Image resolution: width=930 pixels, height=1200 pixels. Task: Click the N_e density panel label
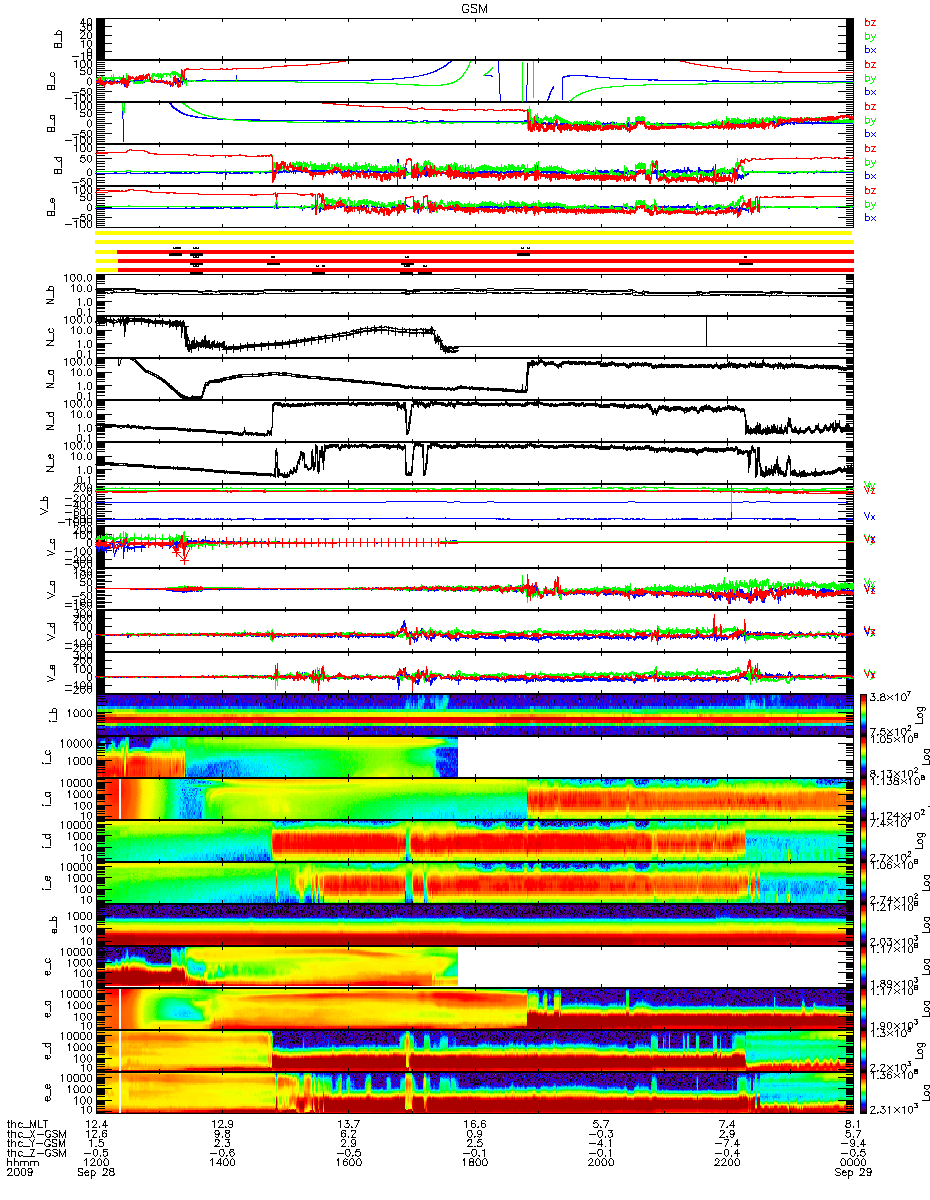pyautogui.click(x=51, y=463)
